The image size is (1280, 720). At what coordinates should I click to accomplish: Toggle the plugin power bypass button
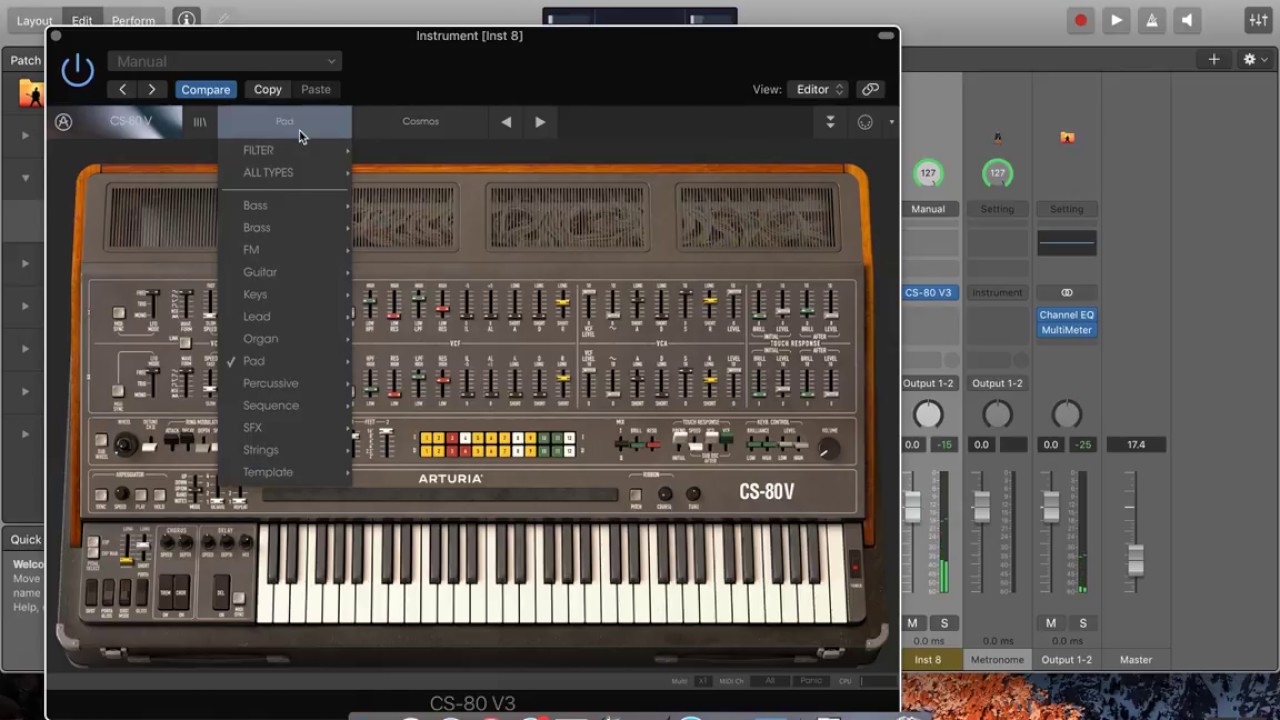[77, 70]
